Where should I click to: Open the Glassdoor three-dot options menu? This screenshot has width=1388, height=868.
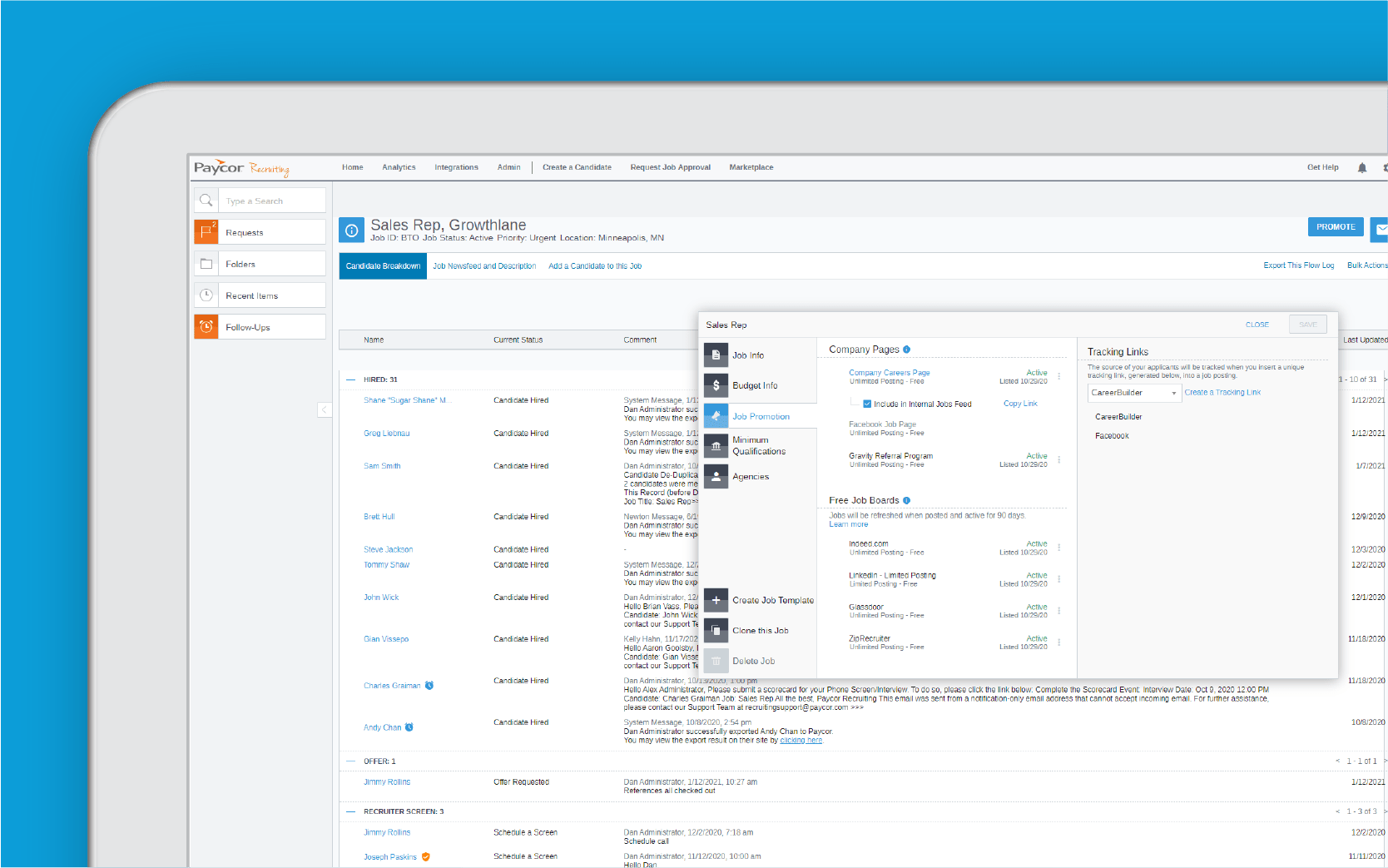tap(1059, 611)
